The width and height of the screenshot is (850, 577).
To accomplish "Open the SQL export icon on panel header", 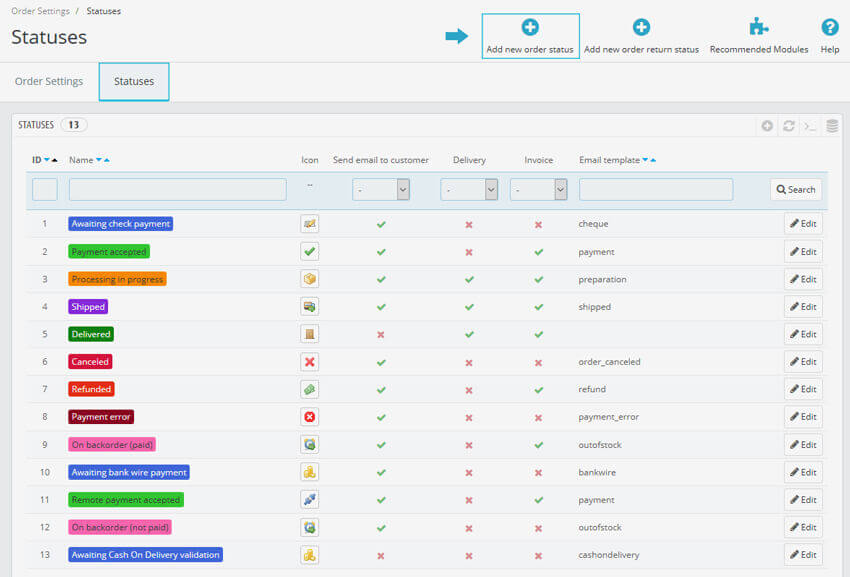I will point(831,126).
